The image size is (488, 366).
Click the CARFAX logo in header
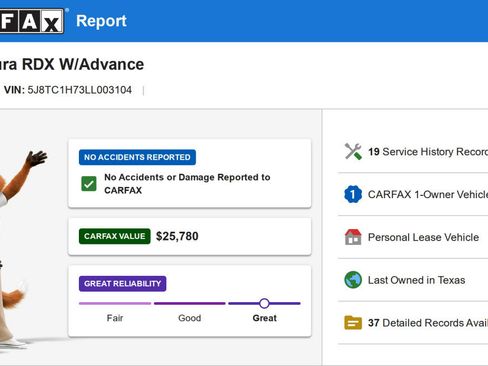coord(32,21)
